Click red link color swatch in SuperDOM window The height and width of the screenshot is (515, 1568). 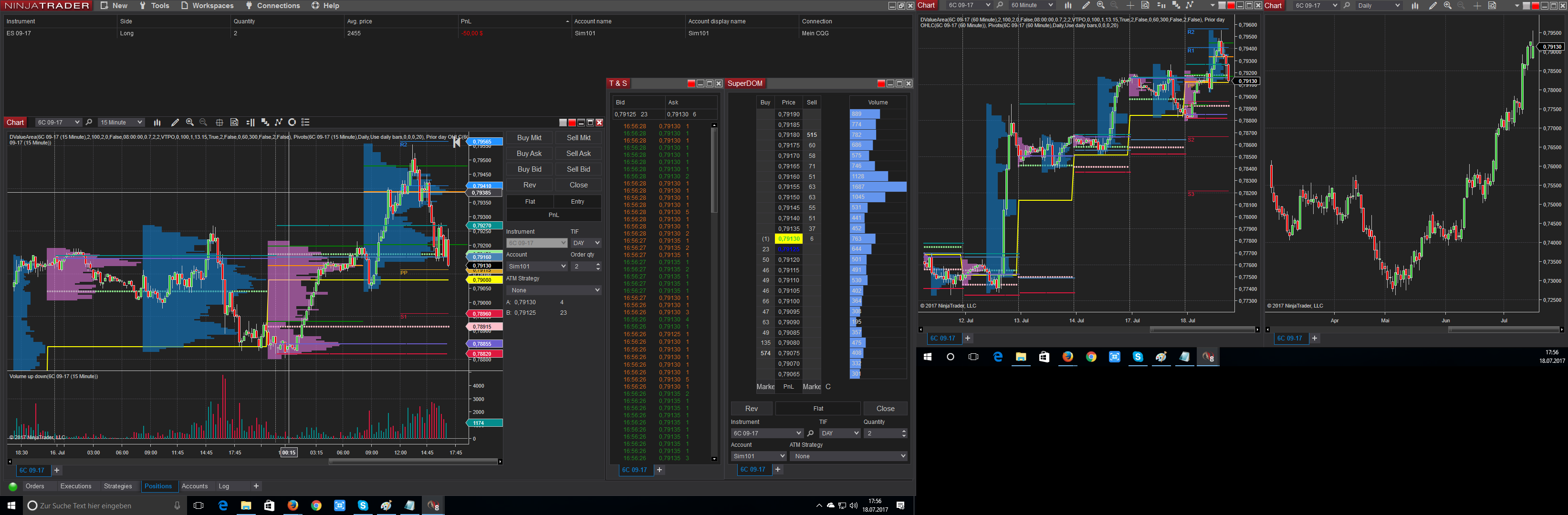click(881, 84)
